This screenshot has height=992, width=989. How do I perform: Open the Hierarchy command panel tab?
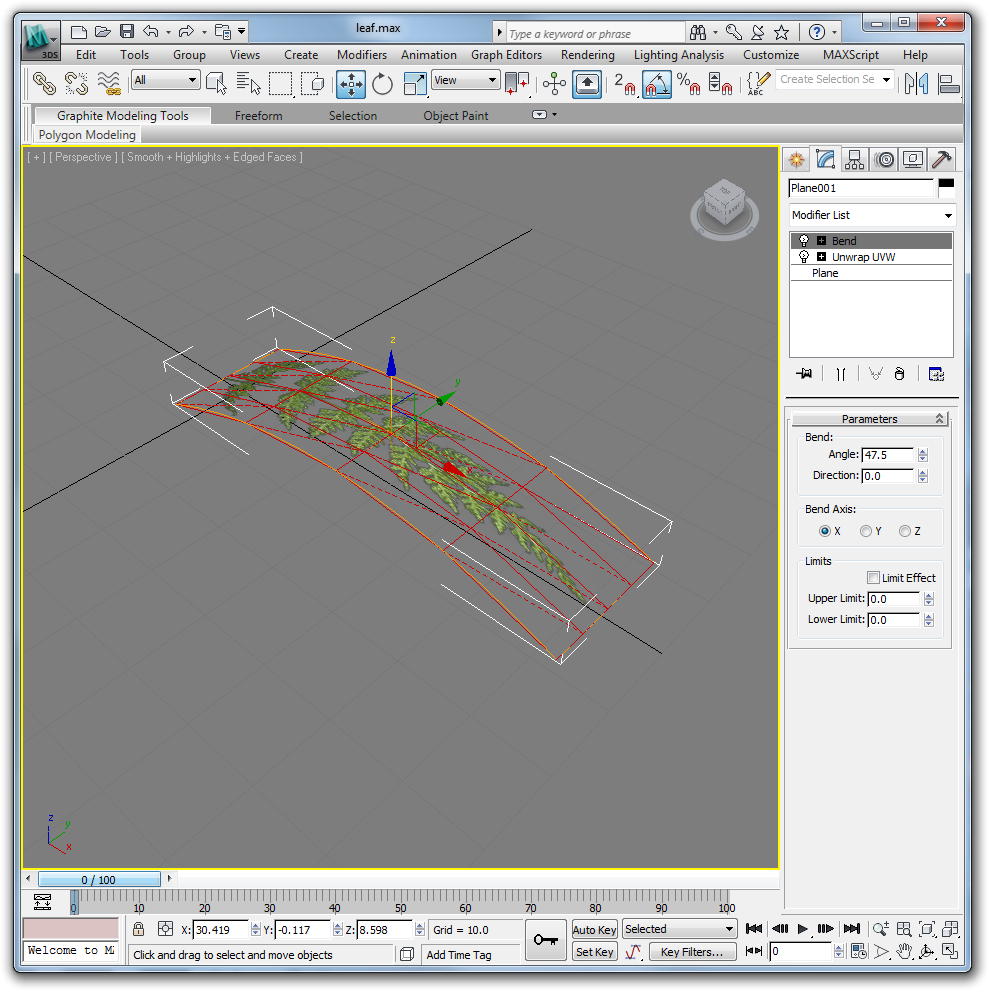(854, 159)
